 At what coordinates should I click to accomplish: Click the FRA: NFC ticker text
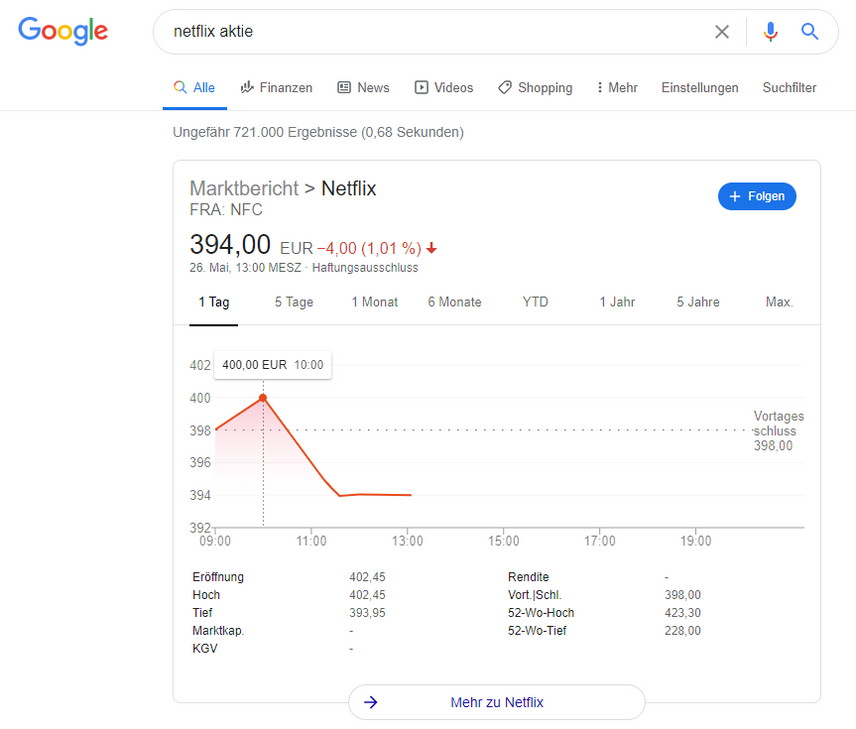point(226,210)
